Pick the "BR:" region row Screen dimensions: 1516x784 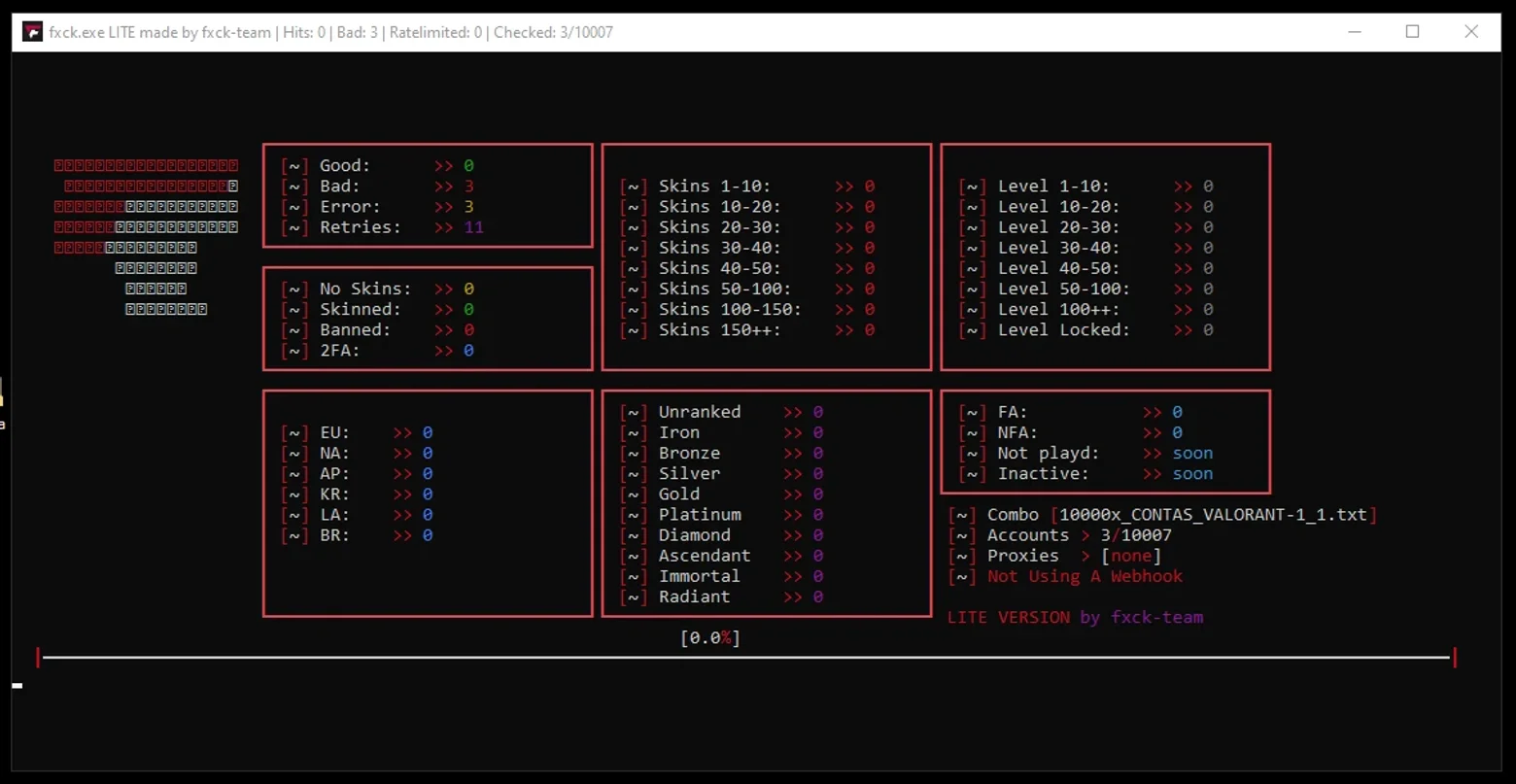358,535
